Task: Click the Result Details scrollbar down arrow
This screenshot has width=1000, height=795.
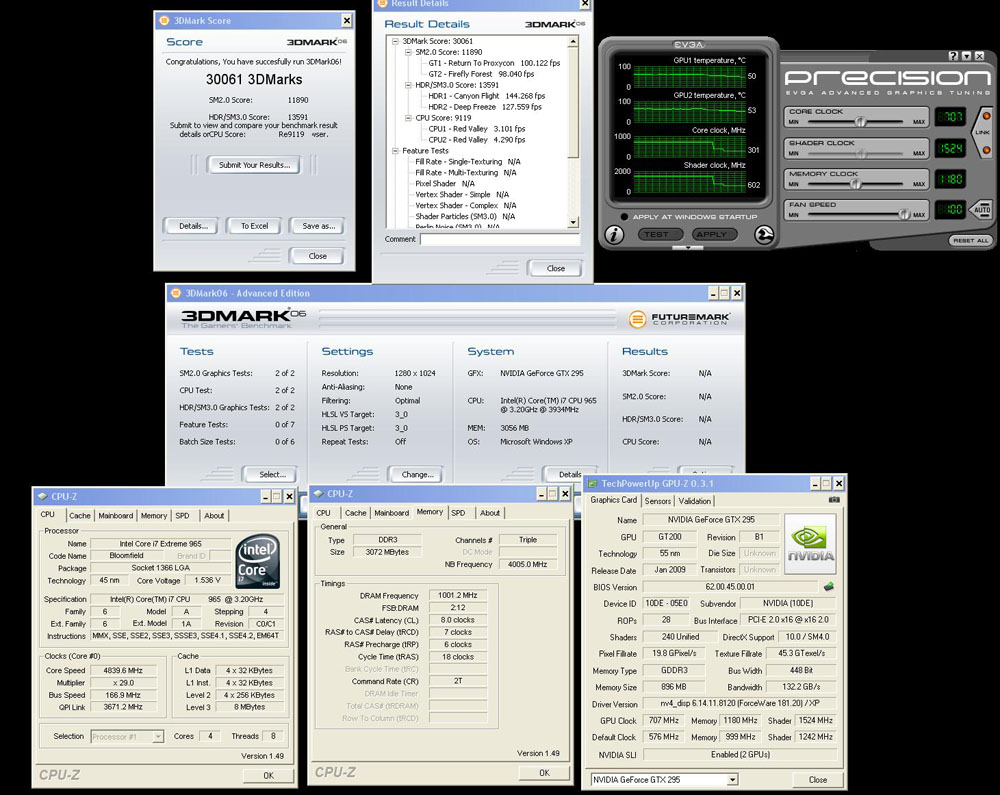Action: pos(573,222)
